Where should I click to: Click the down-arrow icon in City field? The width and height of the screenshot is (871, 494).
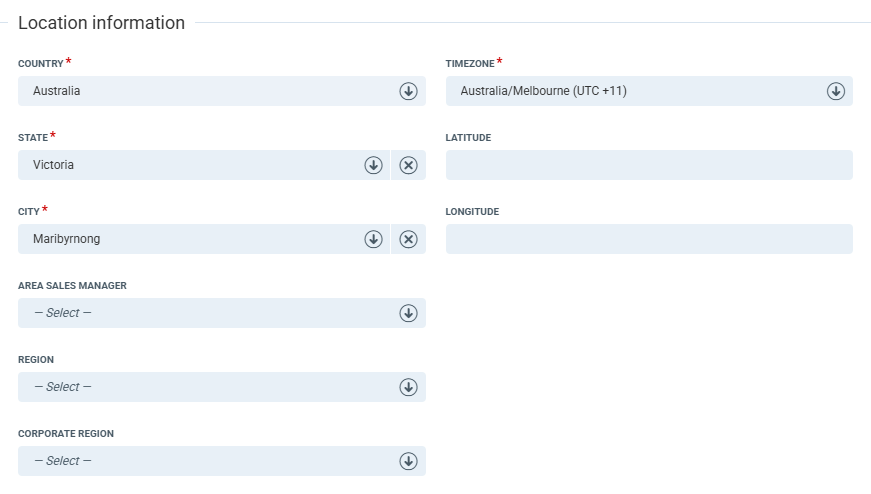[373, 239]
